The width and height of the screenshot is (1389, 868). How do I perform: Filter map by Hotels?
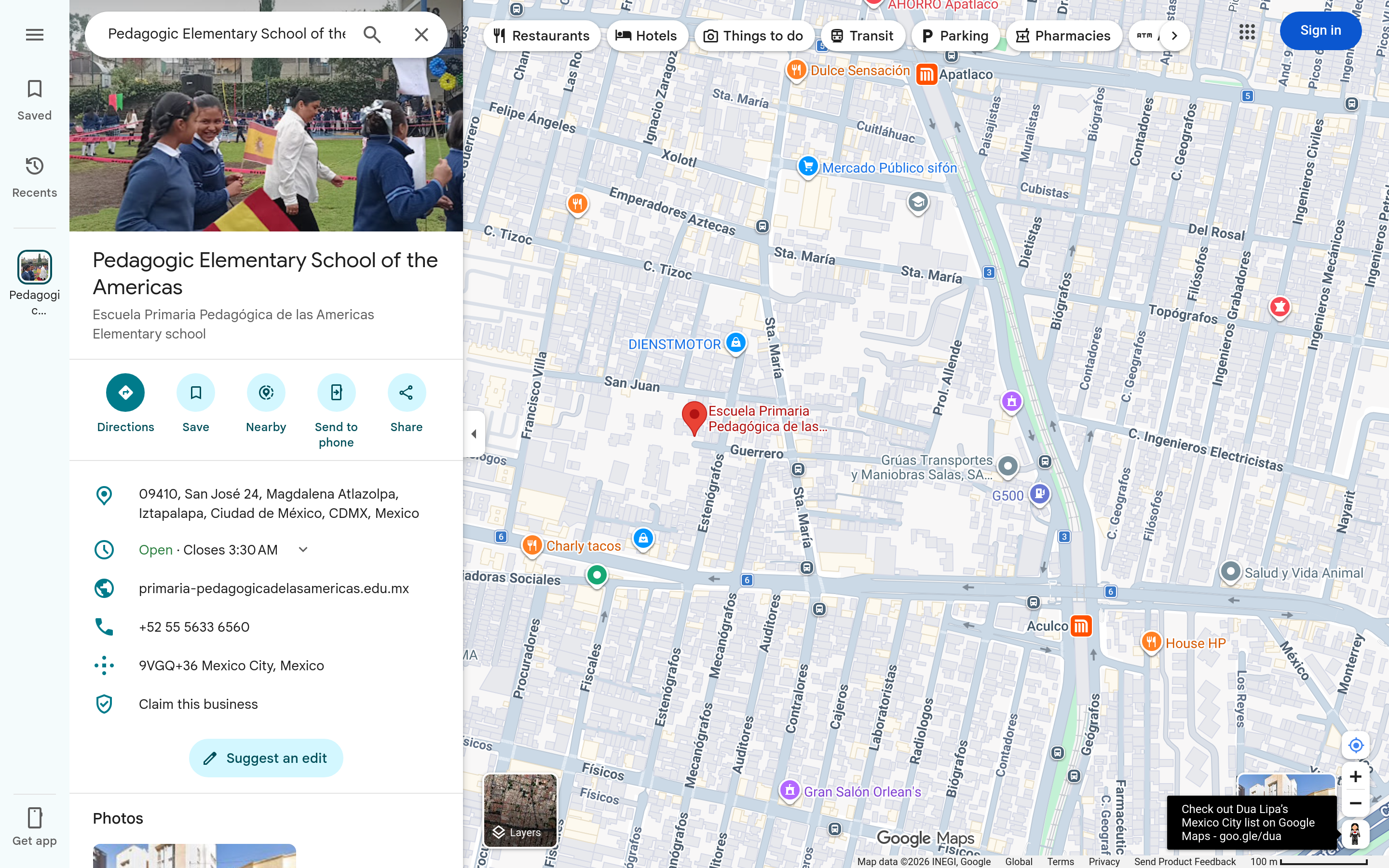[x=647, y=36]
